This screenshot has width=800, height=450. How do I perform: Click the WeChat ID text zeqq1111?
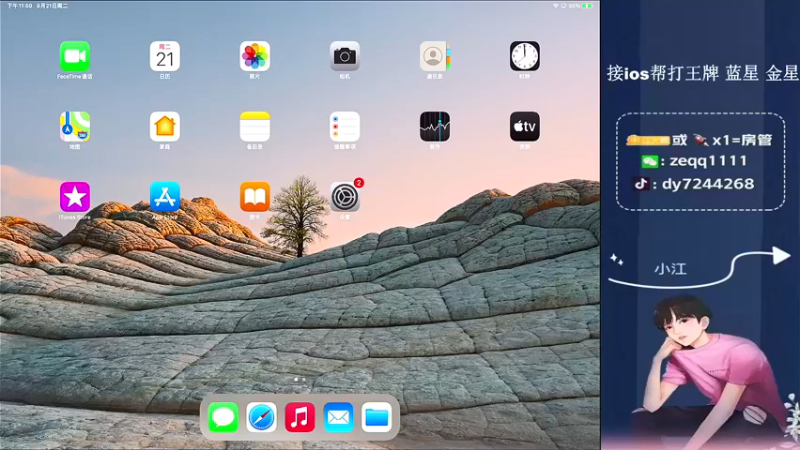708,161
